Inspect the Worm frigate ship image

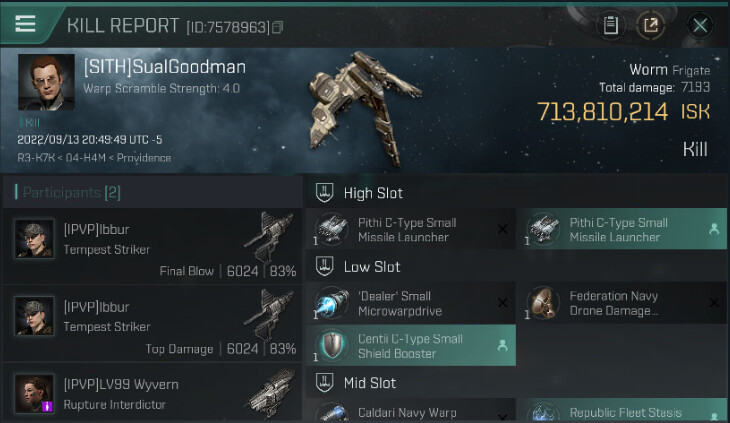click(x=364, y=108)
